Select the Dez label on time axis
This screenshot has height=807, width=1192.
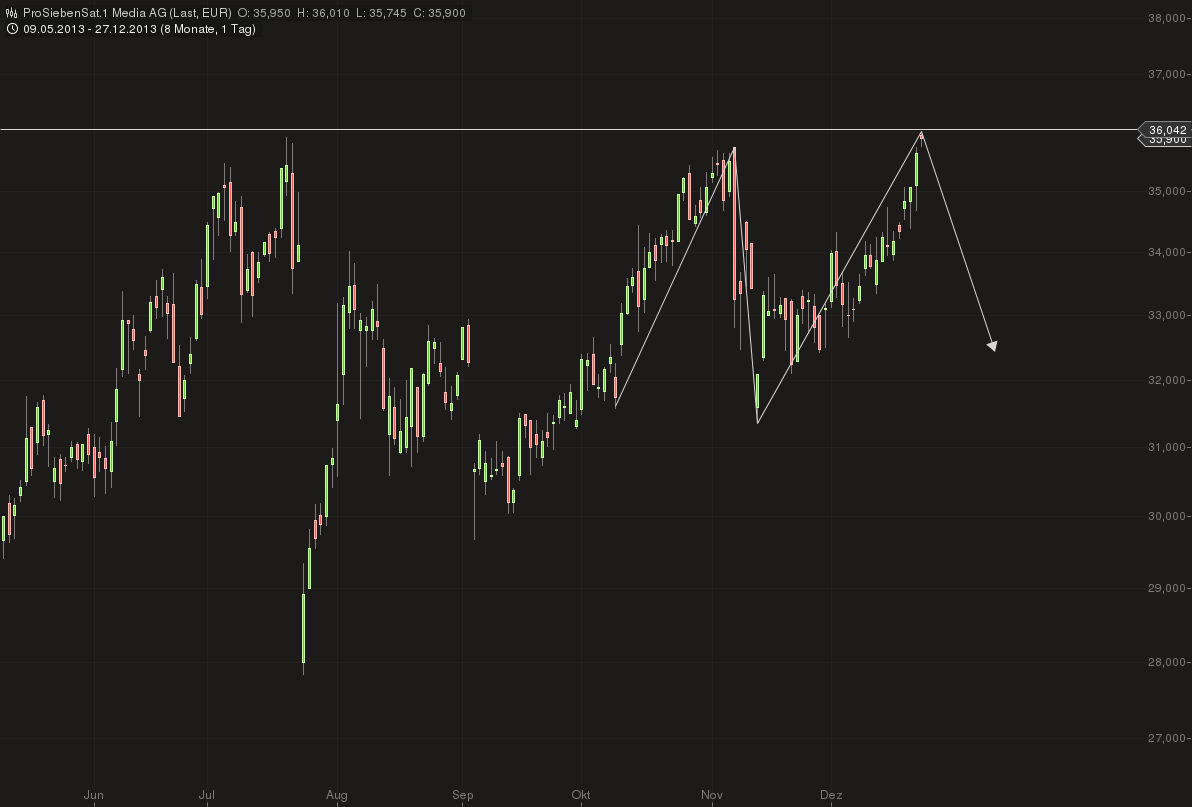click(x=831, y=795)
